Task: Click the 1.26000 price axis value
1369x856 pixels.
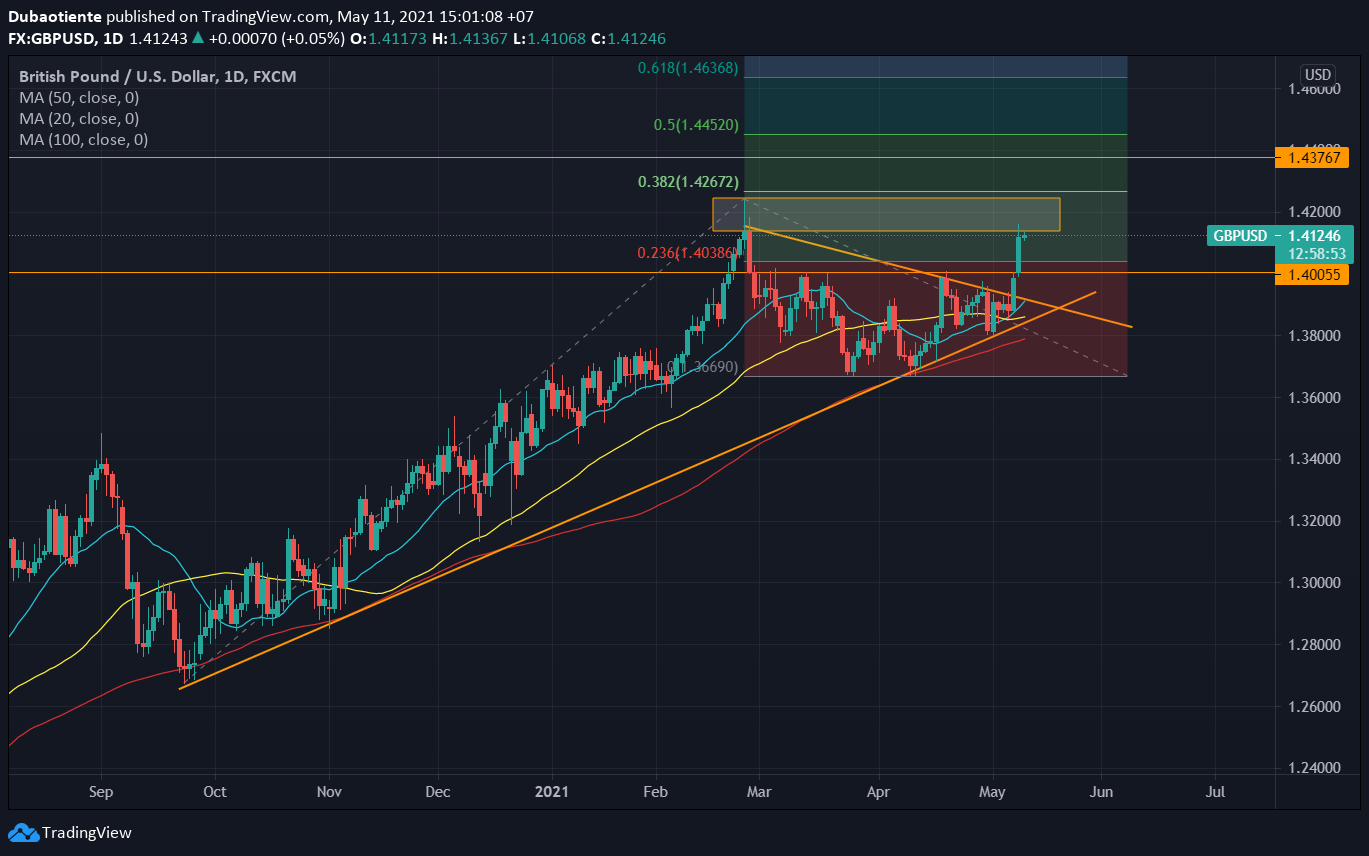Action: tap(1315, 706)
